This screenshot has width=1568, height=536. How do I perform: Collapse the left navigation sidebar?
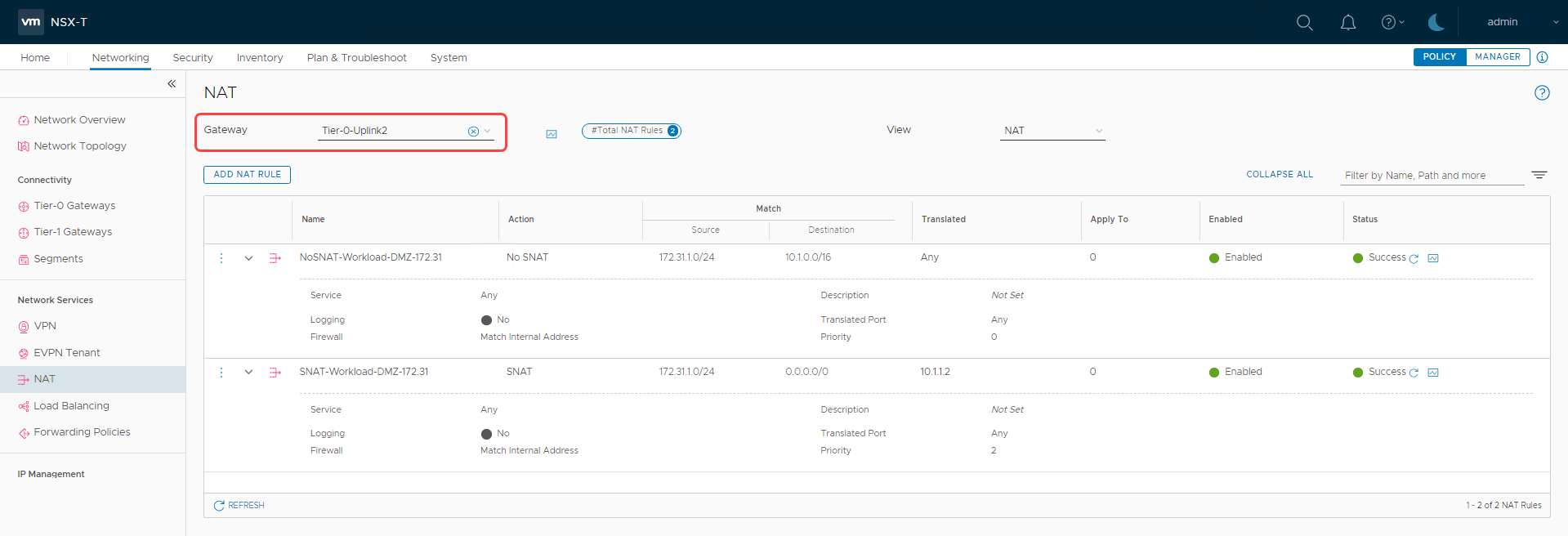tap(172, 84)
